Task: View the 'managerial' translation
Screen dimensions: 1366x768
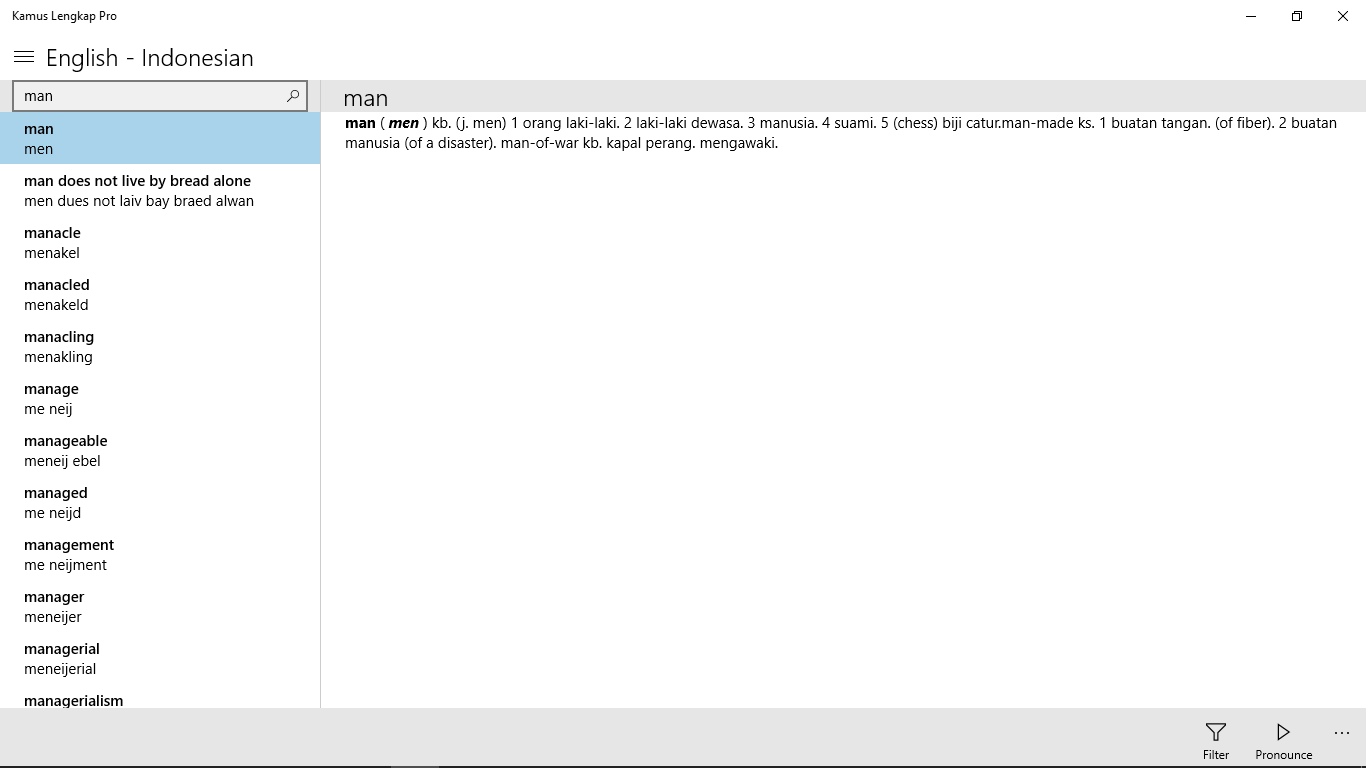Action: pyautogui.click(x=160, y=658)
